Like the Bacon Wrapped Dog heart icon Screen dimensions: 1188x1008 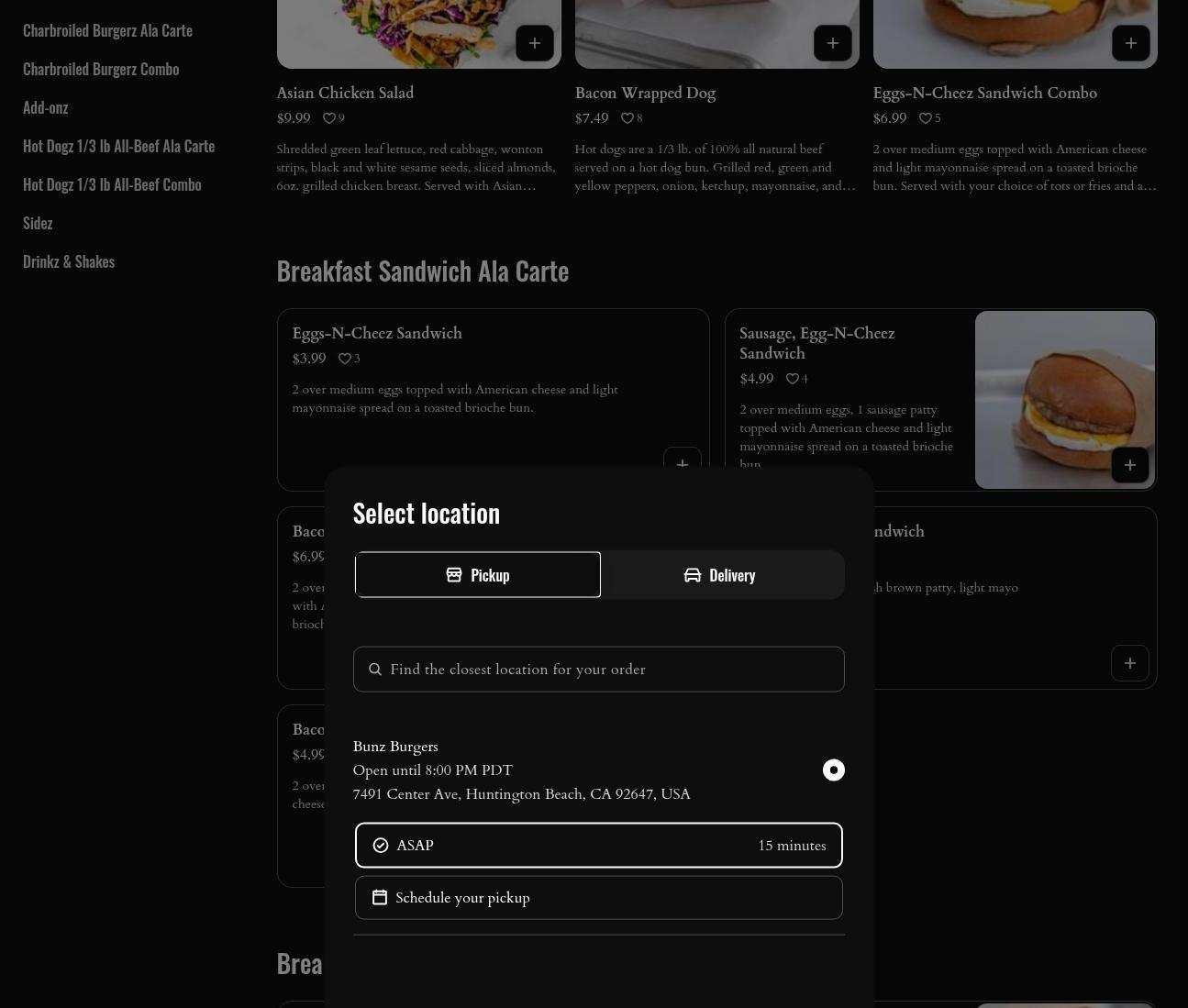627,118
